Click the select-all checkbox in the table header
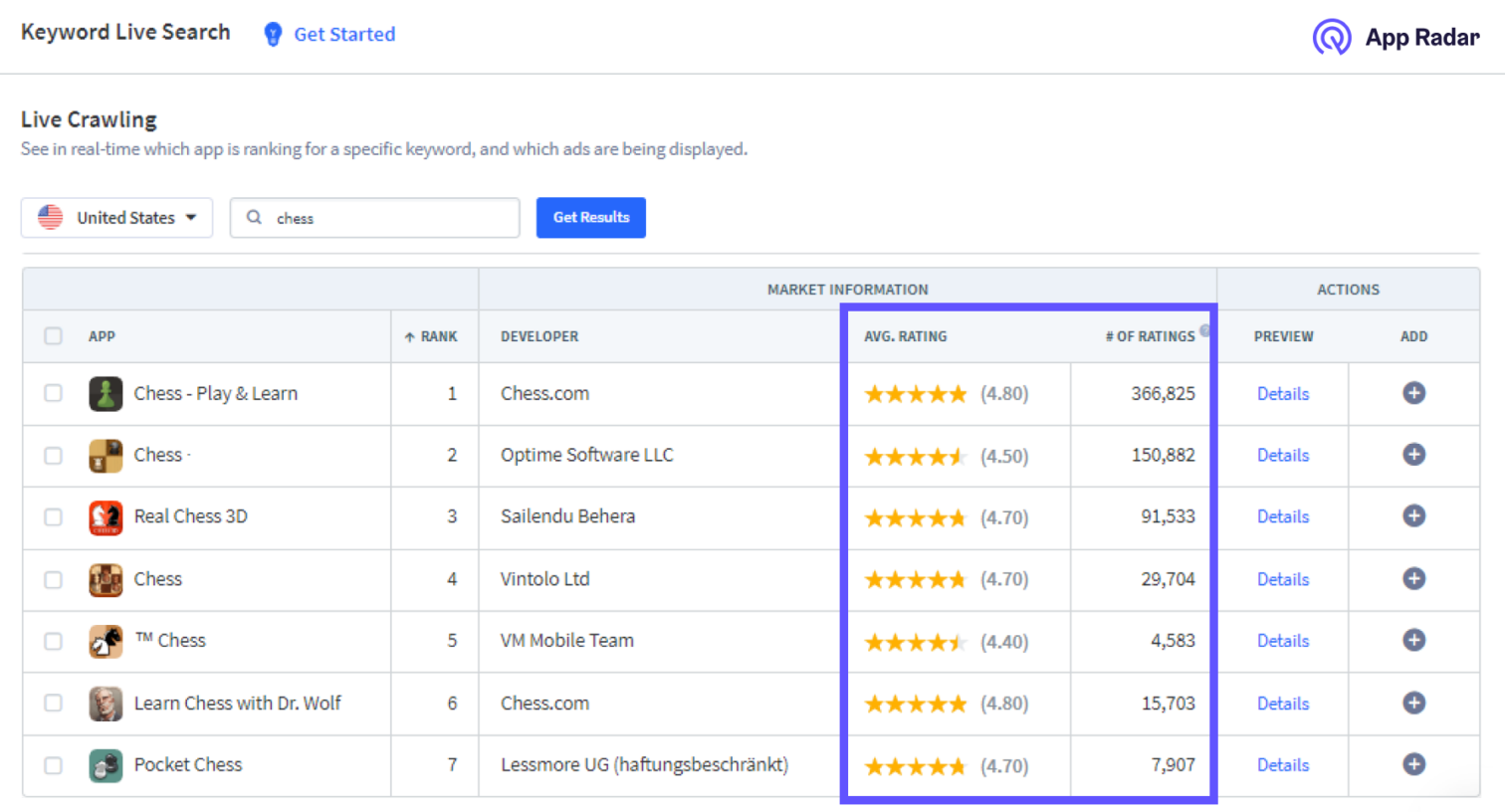 tap(53, 336)
